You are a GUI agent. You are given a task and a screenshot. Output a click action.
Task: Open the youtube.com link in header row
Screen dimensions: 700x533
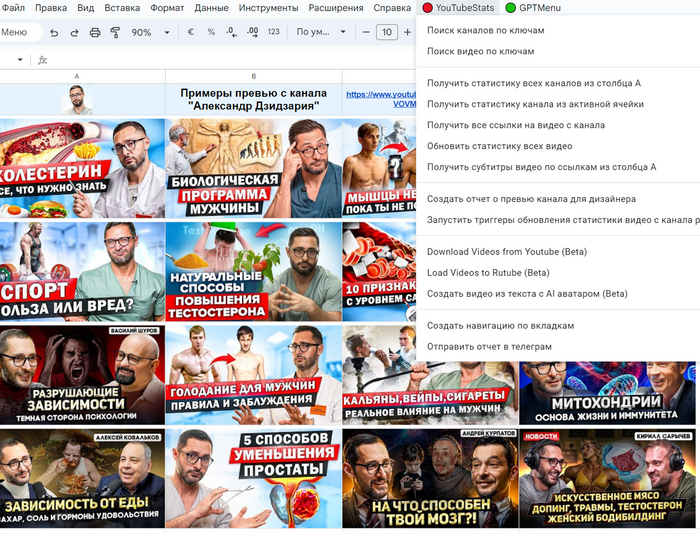(381, 99)
